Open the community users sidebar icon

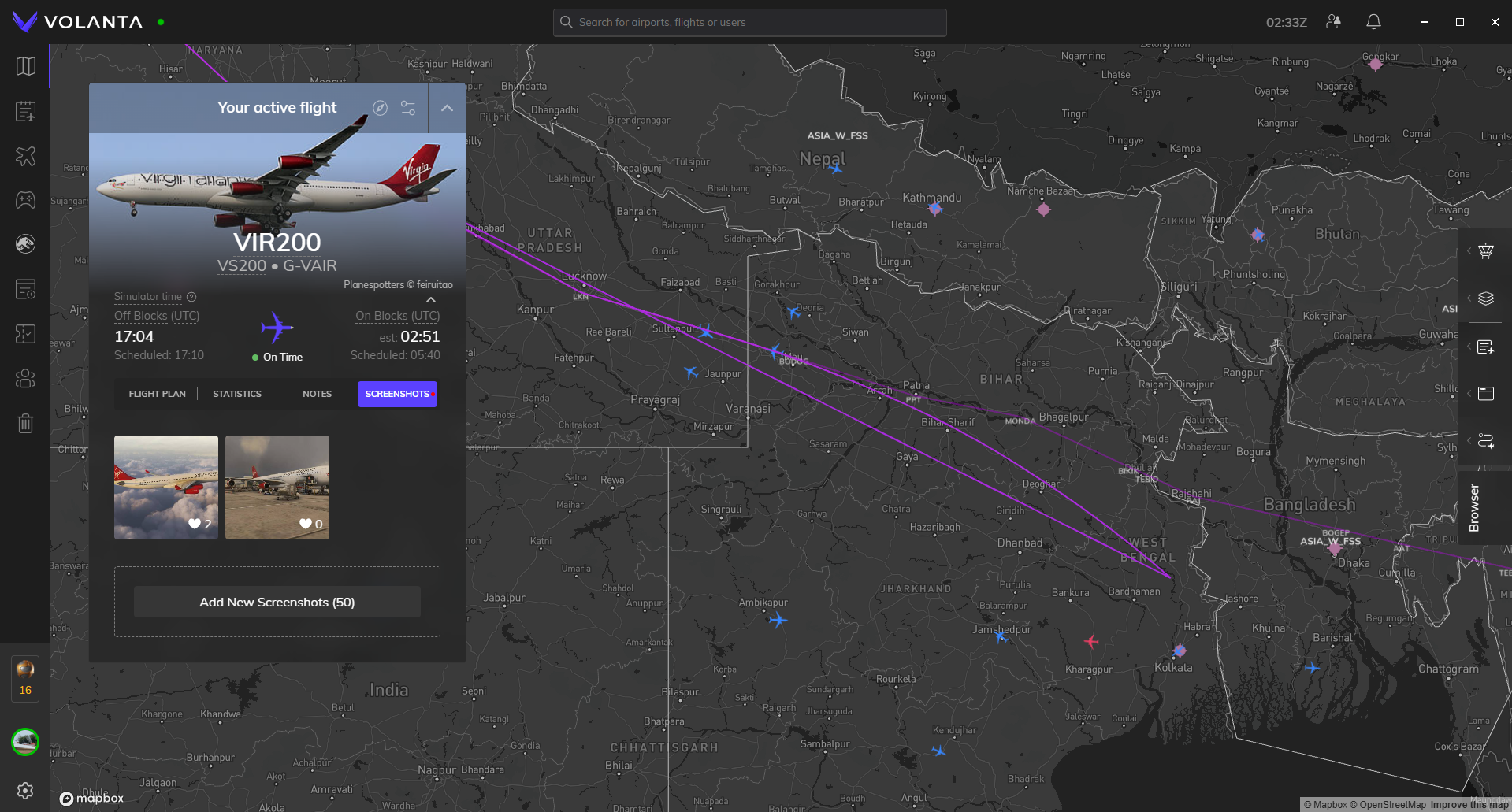click(26, 379)
